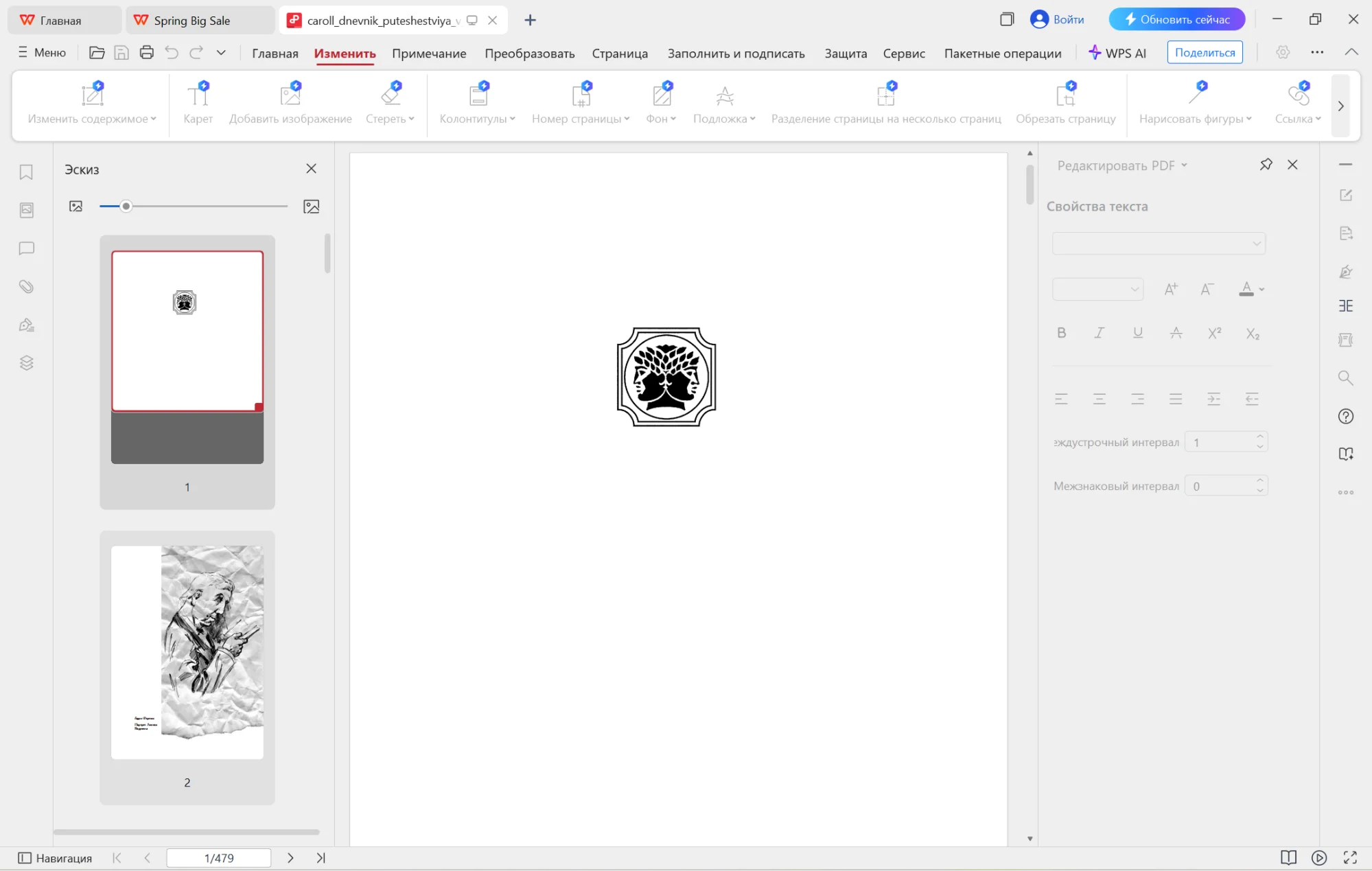Open help question mark icon
The height and width of the screenshot is (871, 1372).
tap(1345, 417)
